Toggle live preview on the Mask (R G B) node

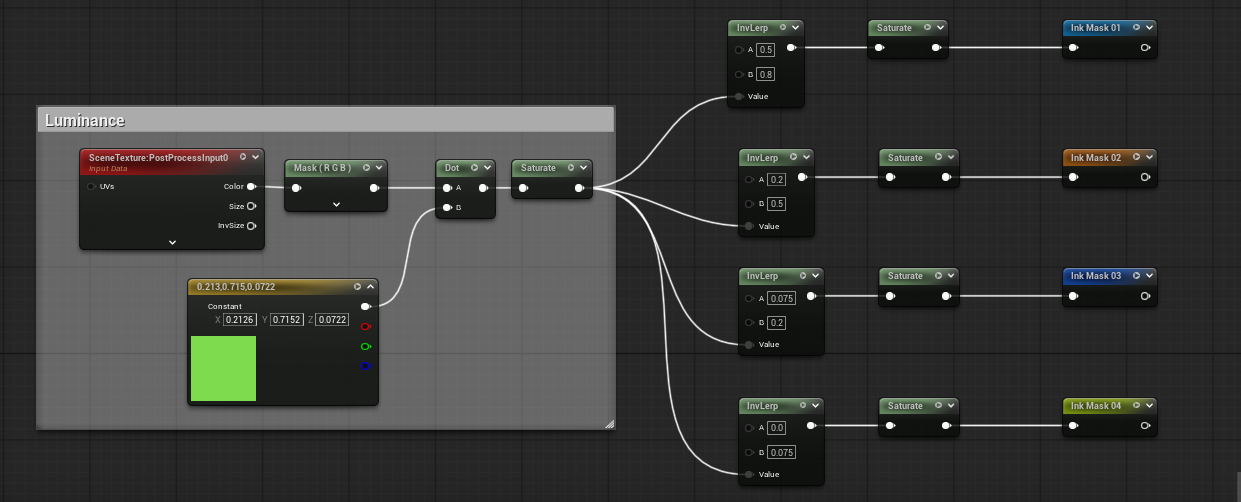(366, 168)
